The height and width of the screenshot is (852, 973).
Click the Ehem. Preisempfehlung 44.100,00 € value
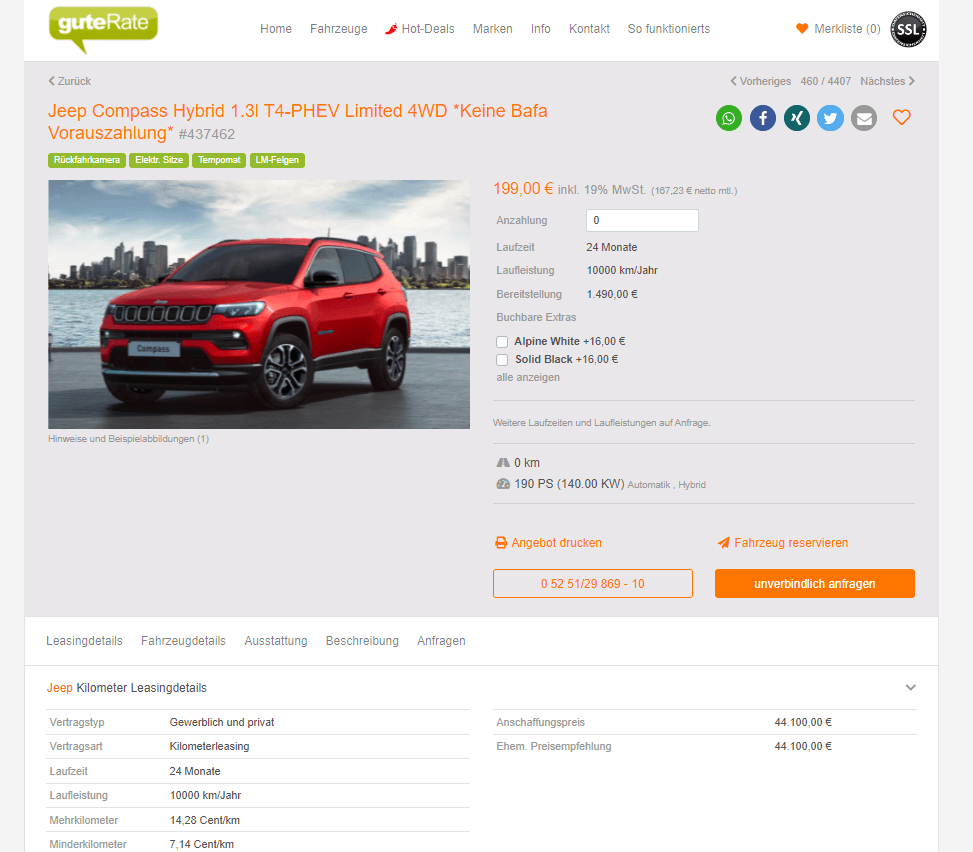(x=803, y=747)
